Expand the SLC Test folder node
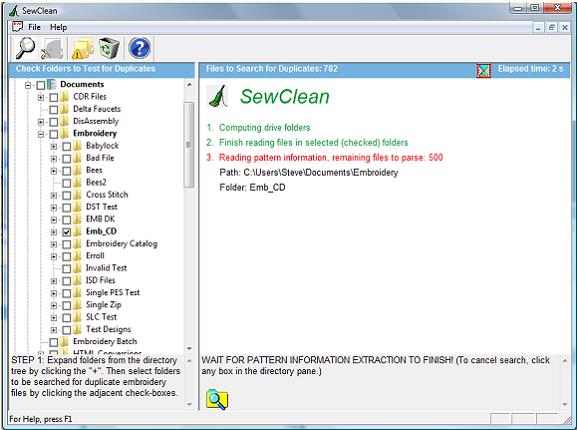 [x=54, y=318]
